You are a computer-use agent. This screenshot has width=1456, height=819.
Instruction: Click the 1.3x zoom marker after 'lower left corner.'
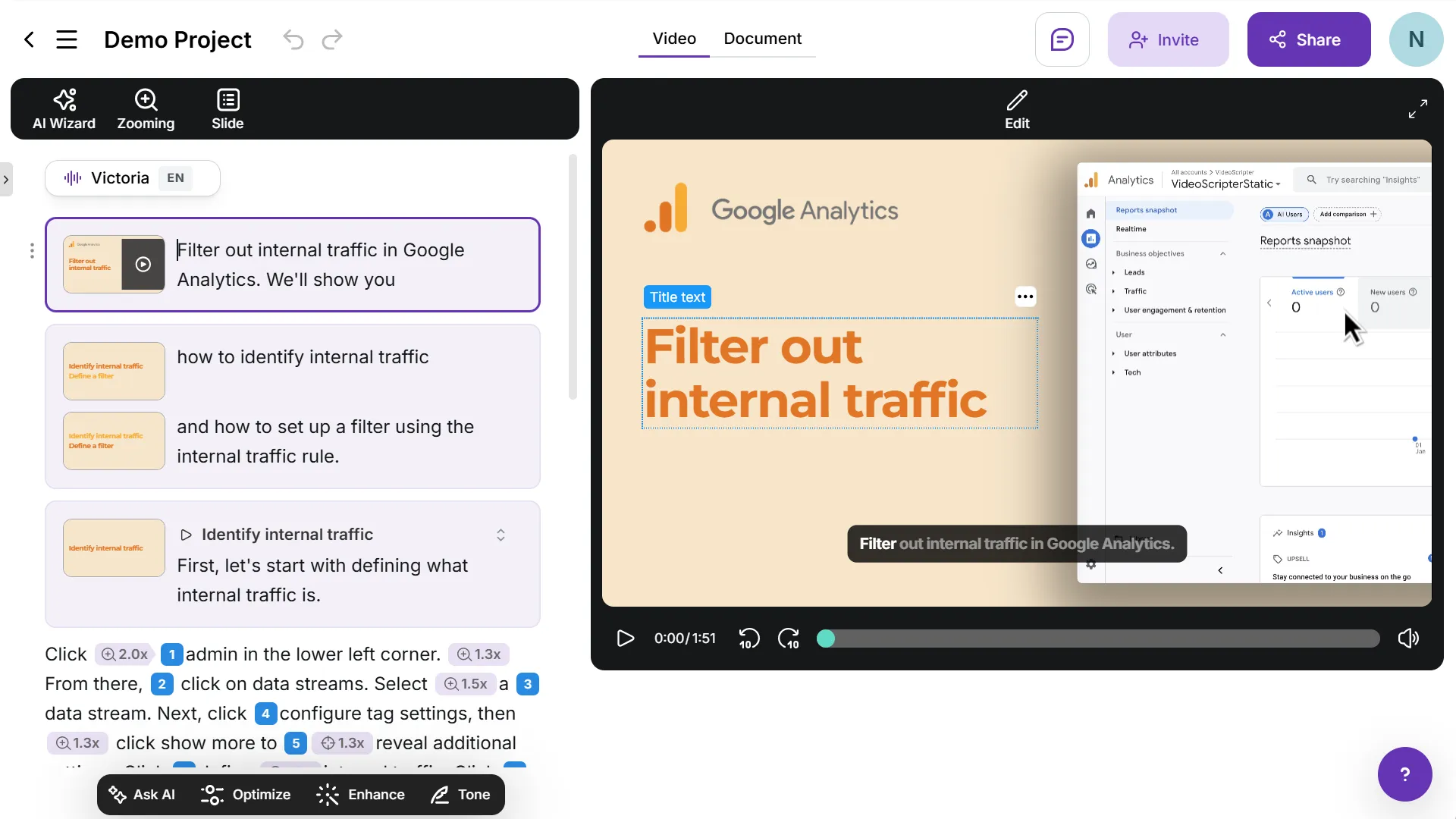pyautogui.click(x=479, y=654)
